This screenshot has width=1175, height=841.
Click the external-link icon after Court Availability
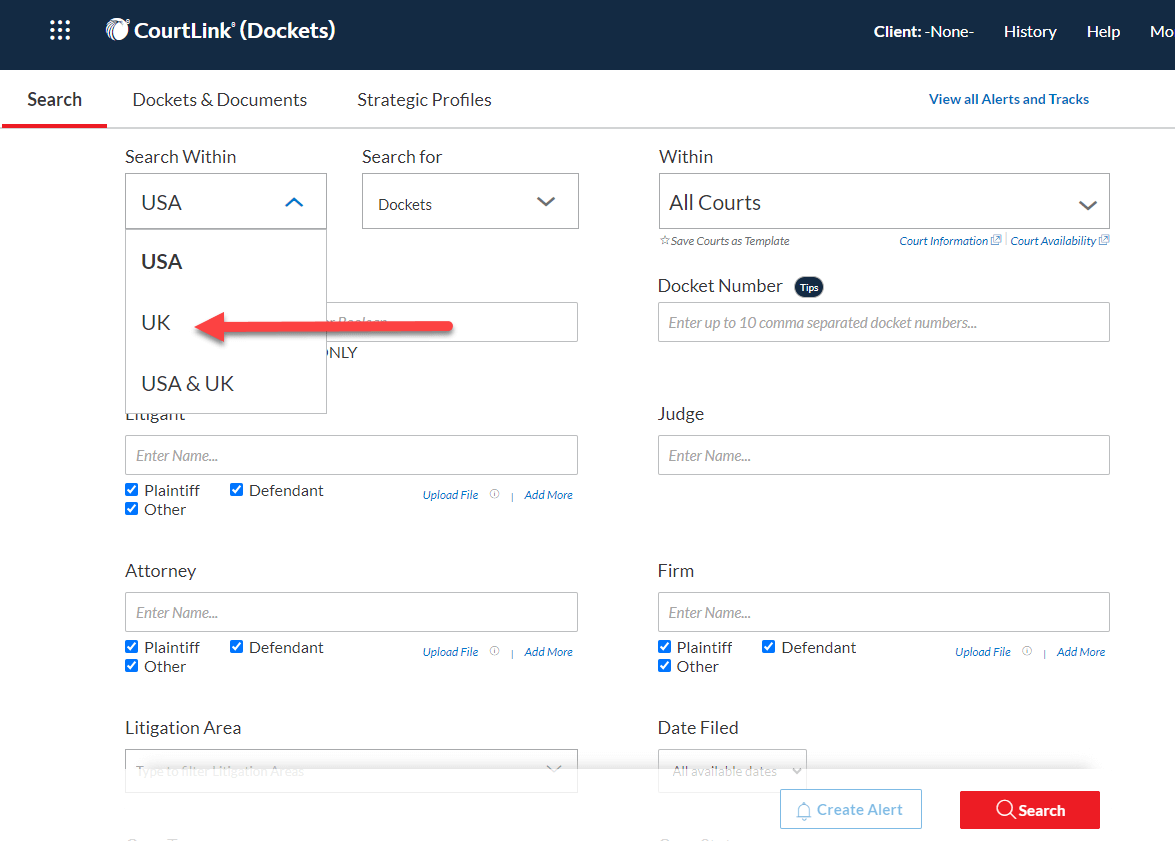point(1104,241)
